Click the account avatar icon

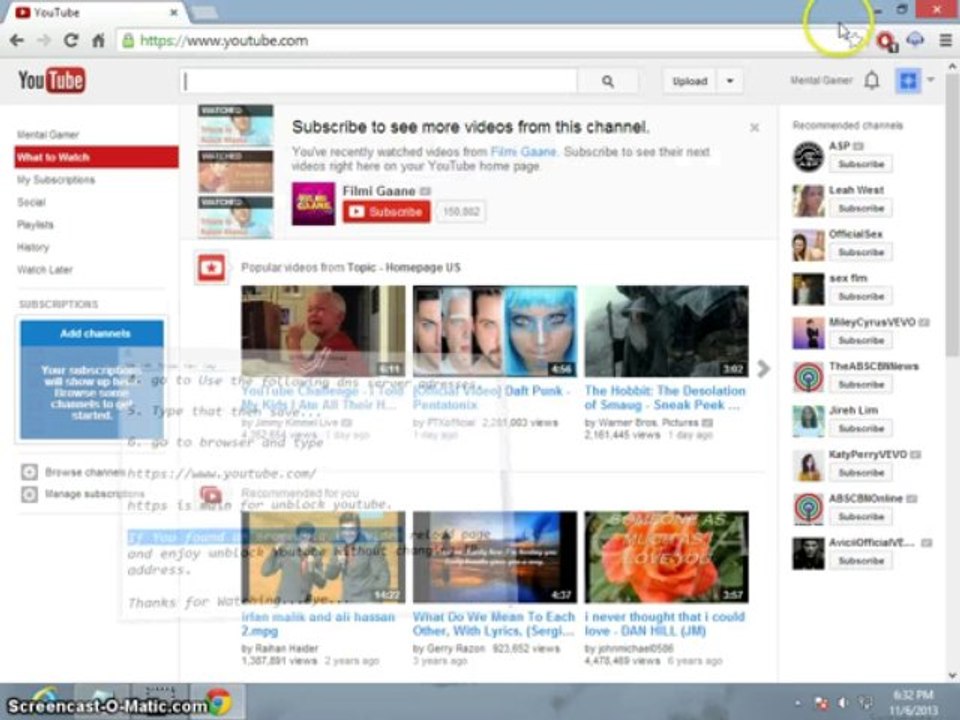[908, 80]
